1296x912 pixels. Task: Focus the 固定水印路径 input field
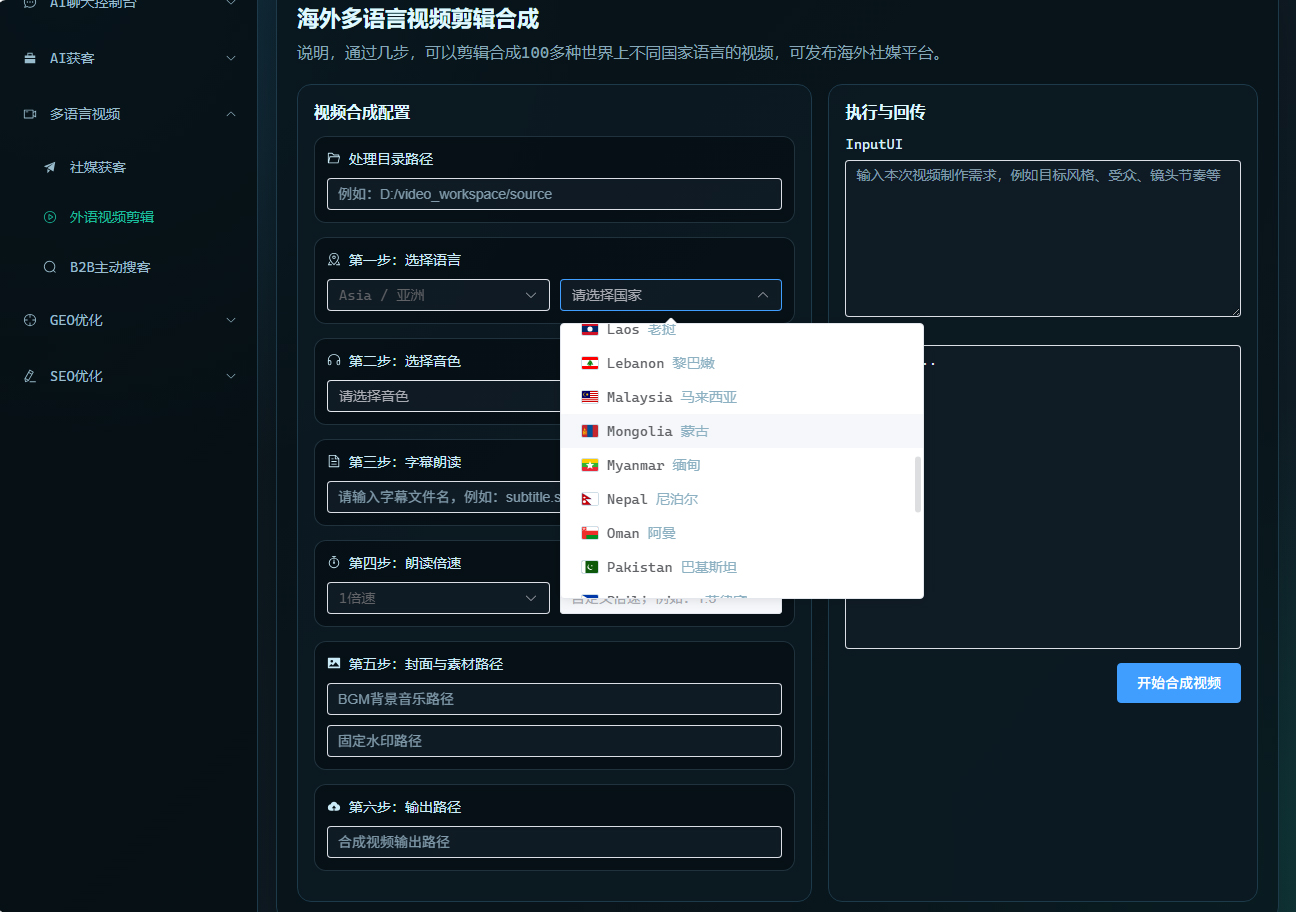pos(554,741)
